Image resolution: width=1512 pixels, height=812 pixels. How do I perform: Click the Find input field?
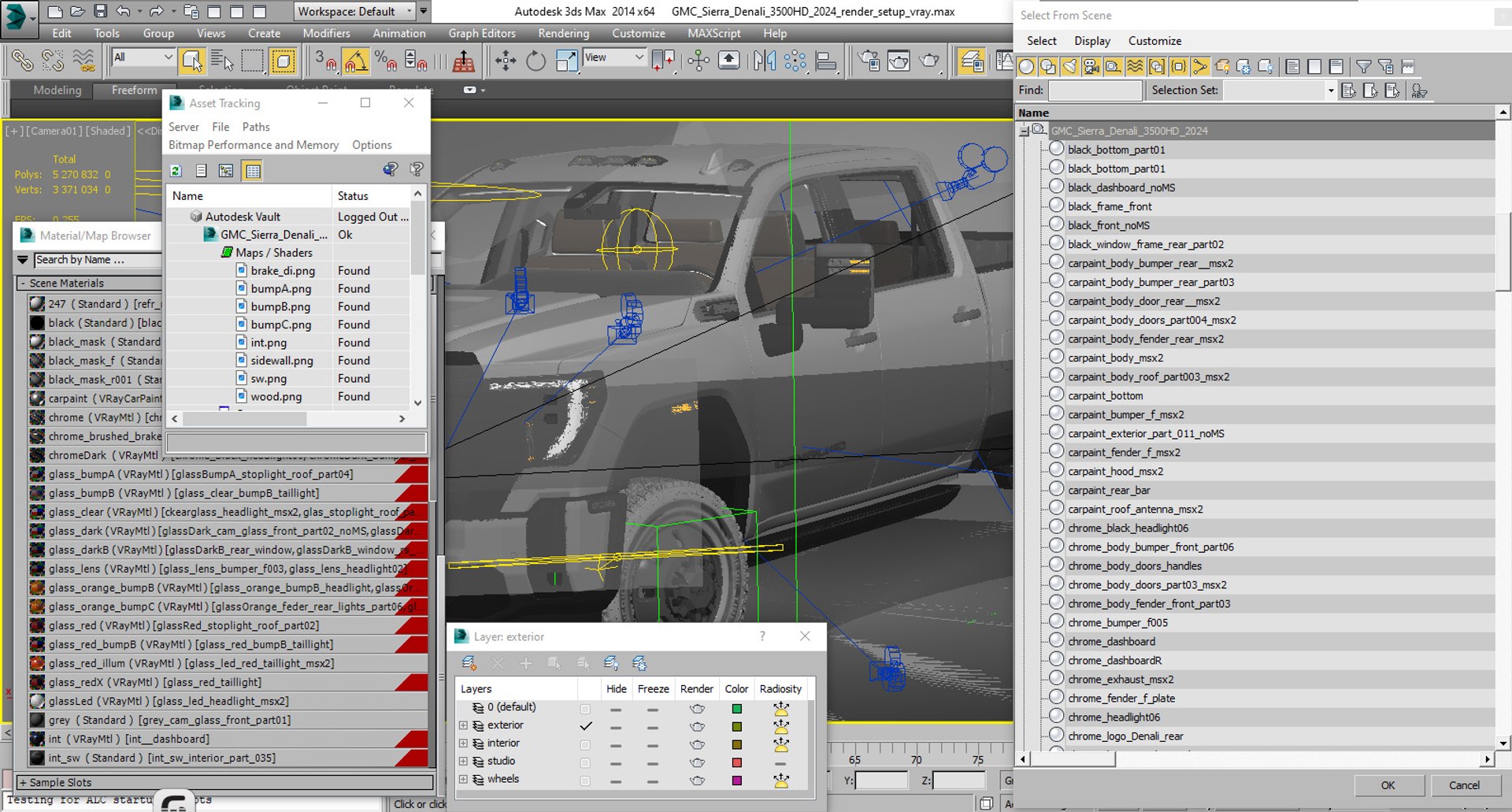[1095, 91]
